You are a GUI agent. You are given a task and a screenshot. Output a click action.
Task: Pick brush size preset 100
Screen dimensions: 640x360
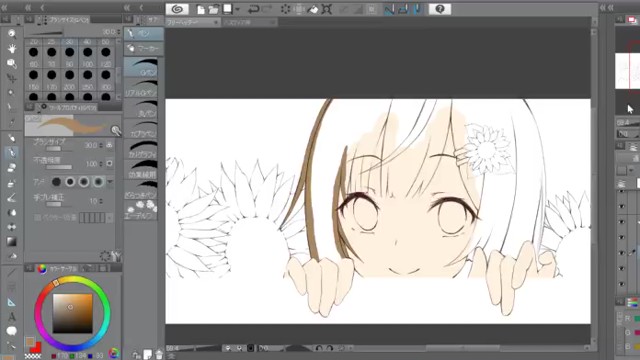click(88, 56)
